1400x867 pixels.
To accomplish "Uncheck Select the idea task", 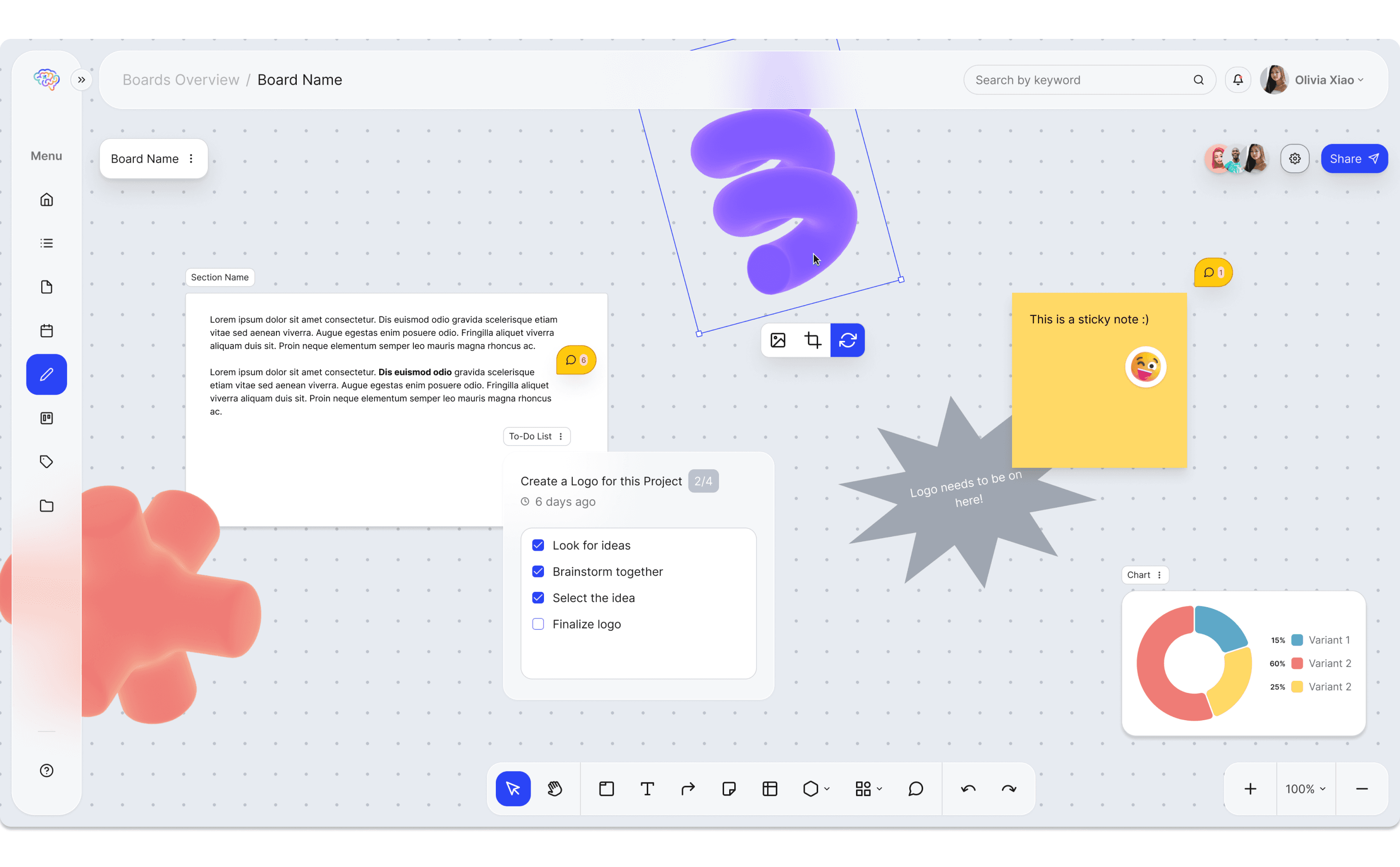I will pos(537,597).
